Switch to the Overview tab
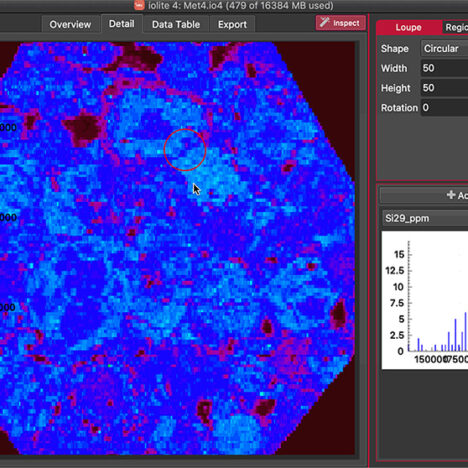 [70, 24]
